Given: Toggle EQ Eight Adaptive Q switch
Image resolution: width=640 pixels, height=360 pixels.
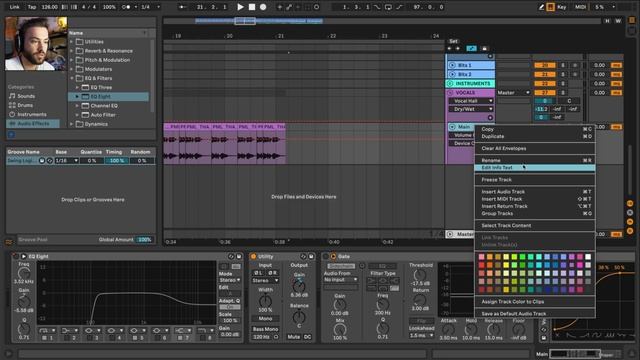Looking at the screenshot, I should click(x=230, y=307).
